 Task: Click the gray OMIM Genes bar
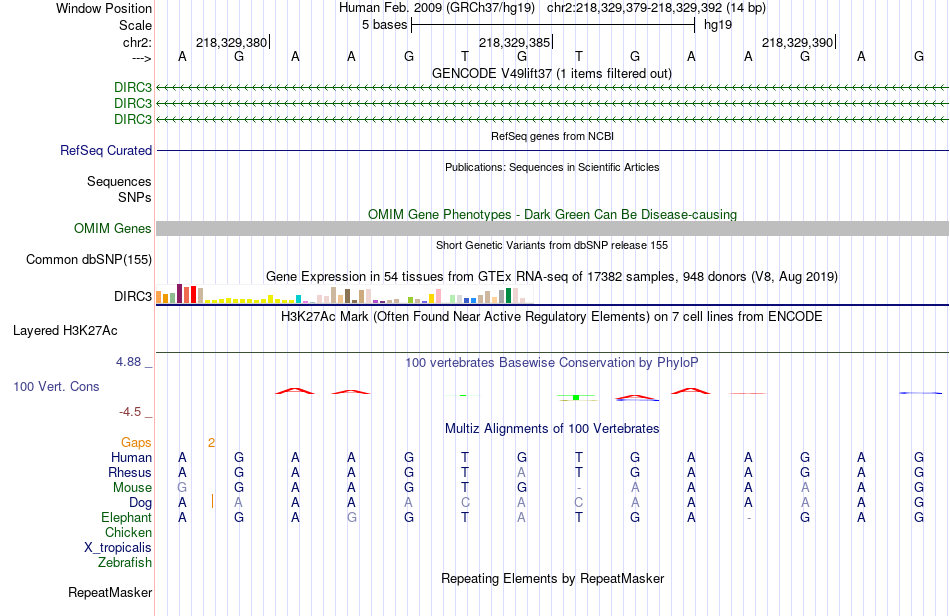[x=552, y=228]
